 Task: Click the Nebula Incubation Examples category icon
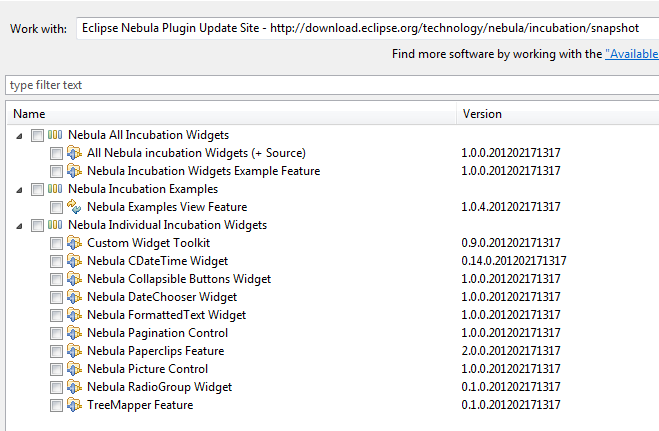pyautogui.click(x=55, y=189)
